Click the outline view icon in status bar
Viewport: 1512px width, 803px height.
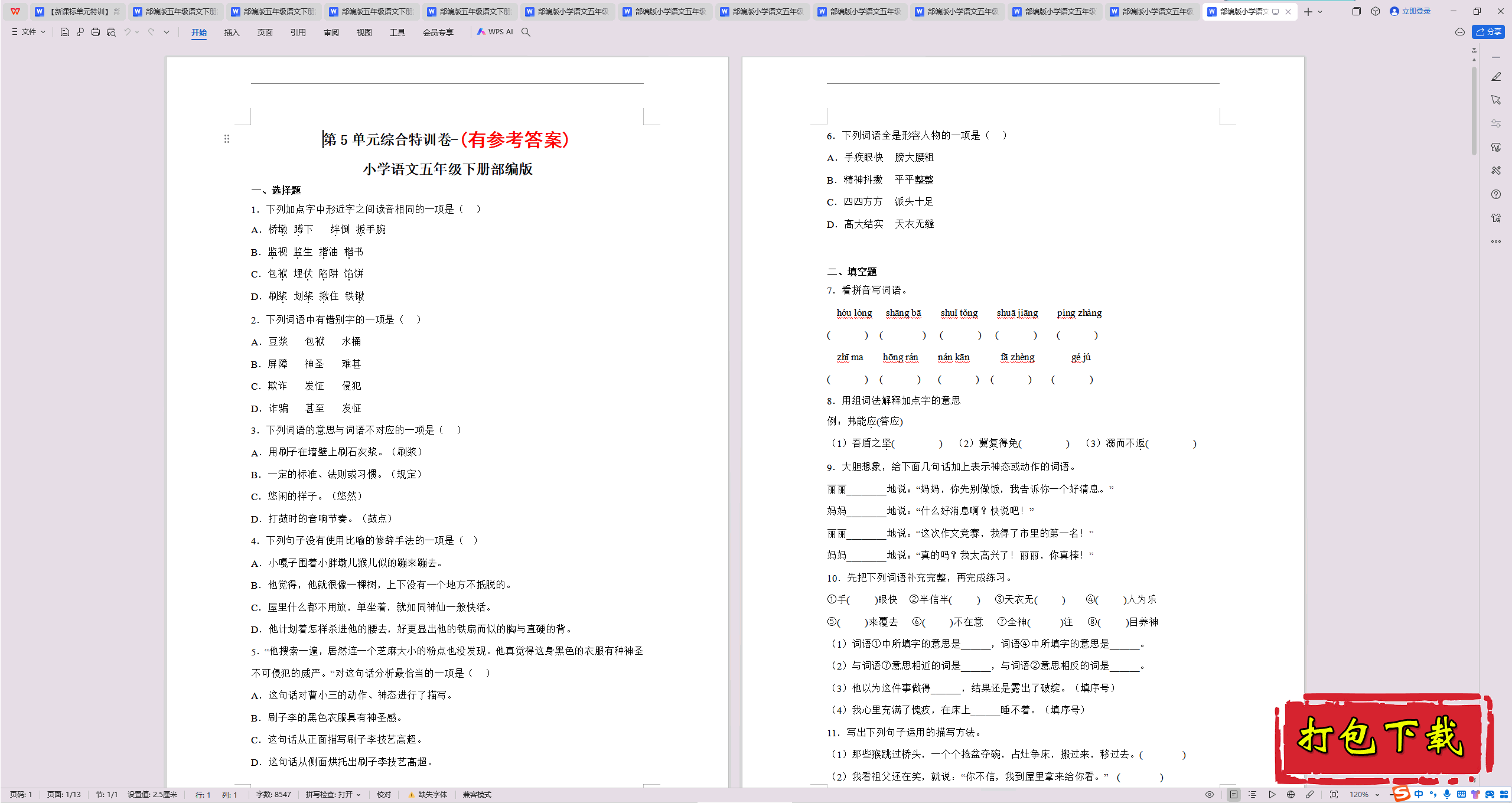click(x=1253, y=795)
